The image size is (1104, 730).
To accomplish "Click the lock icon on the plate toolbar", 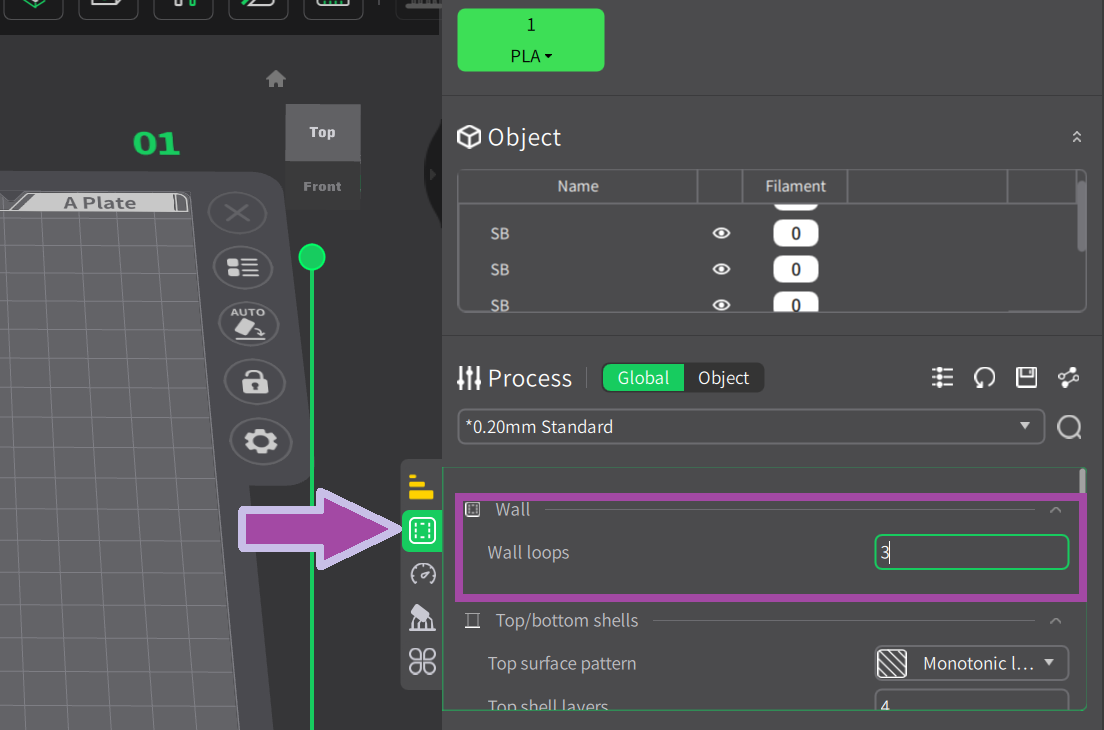I will click(x=255, y=382).
